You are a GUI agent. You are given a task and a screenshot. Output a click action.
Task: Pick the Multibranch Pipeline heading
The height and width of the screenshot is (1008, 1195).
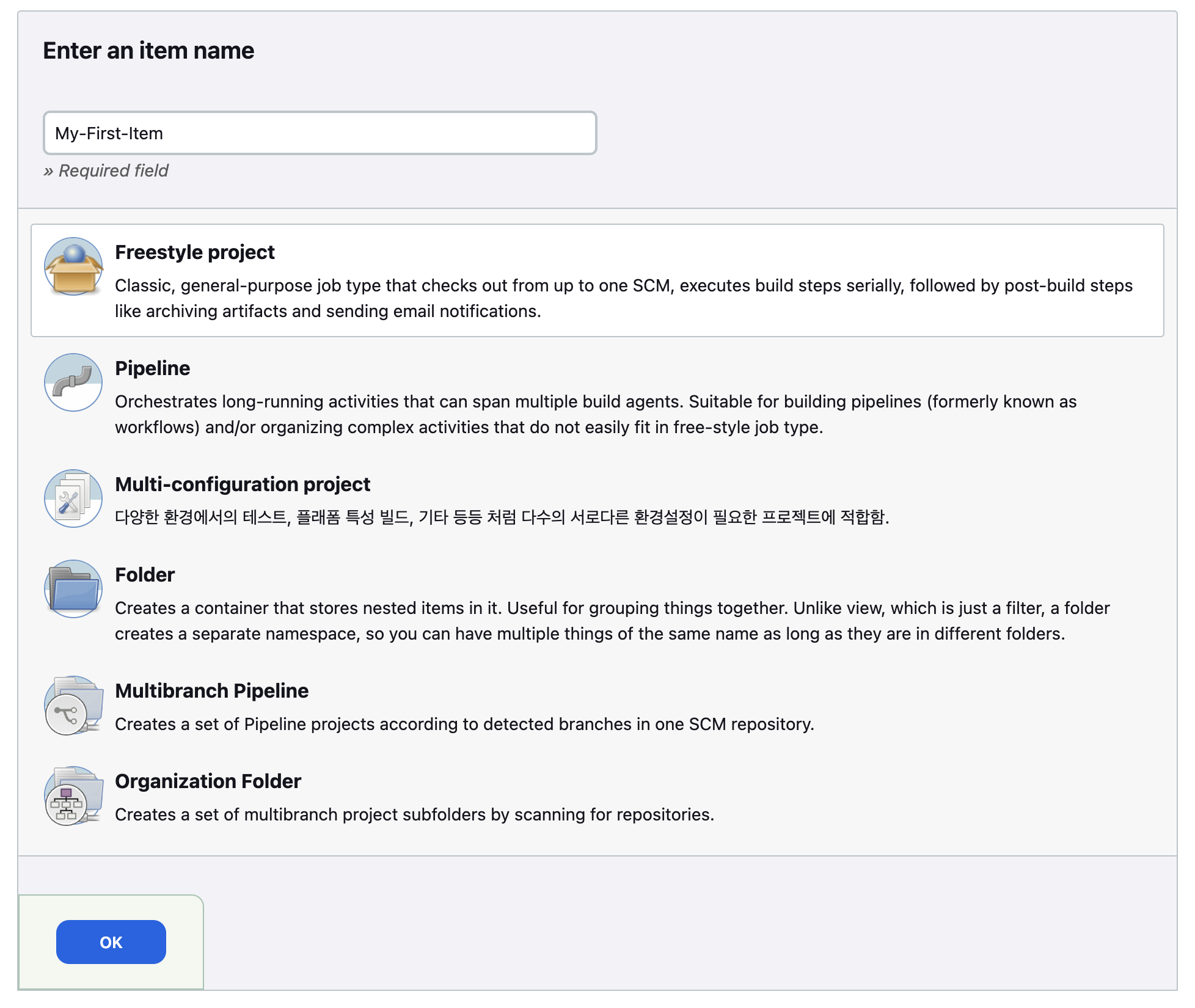click(211, 691)
